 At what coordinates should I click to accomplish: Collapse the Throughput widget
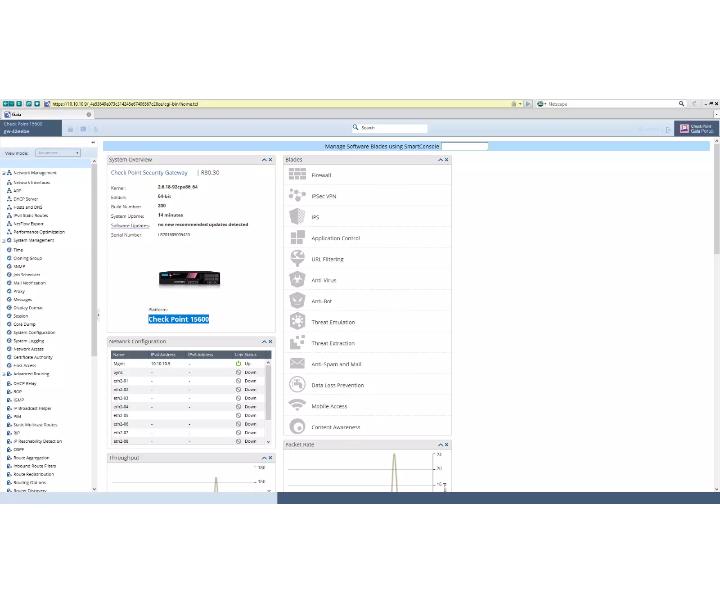[264, 458]
